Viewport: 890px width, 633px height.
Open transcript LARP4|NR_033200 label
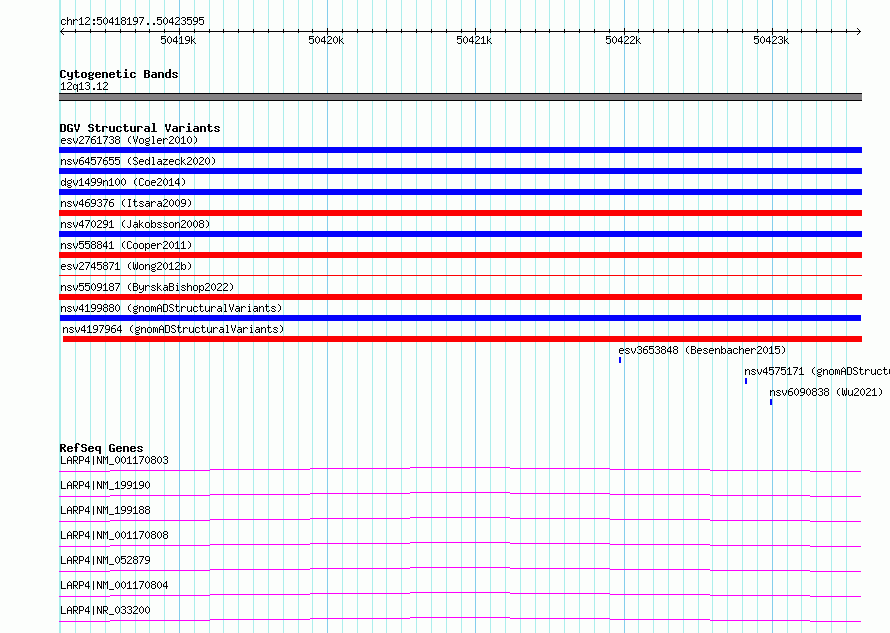[105, 610]
